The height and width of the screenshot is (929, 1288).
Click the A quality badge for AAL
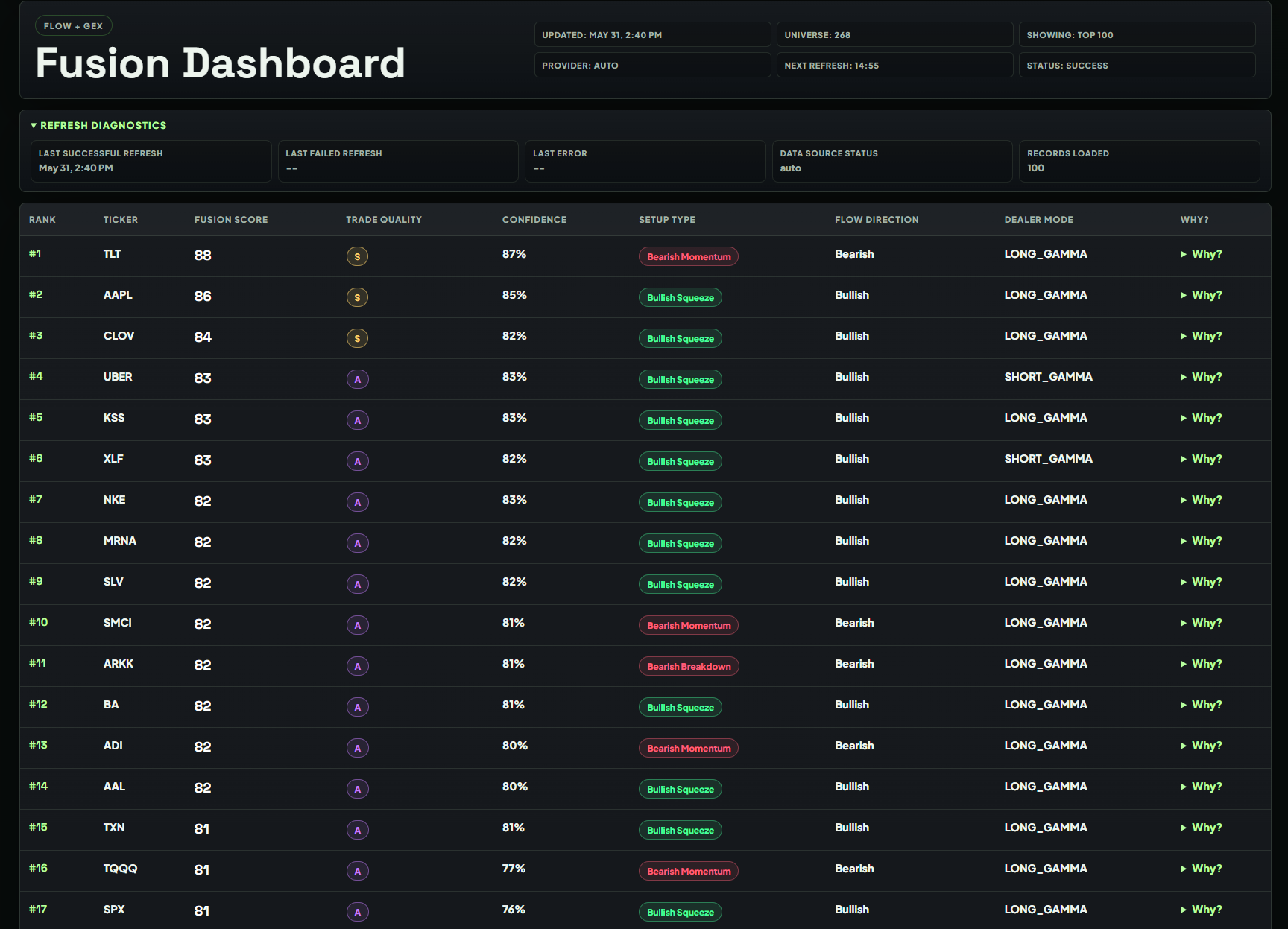coord(357,789)
